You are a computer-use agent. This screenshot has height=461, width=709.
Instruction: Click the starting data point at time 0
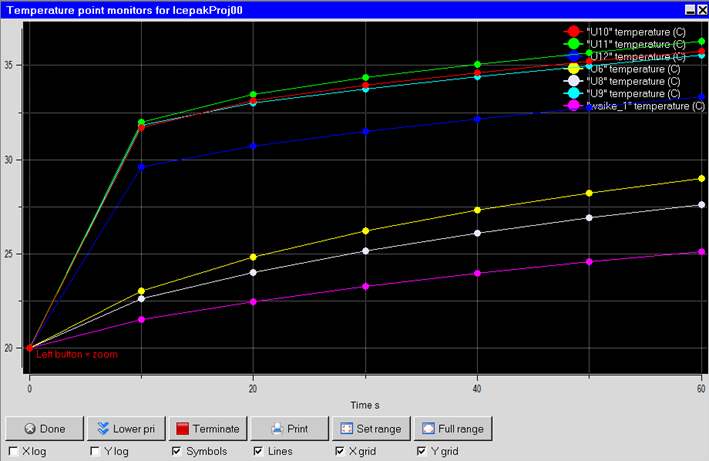30,348
